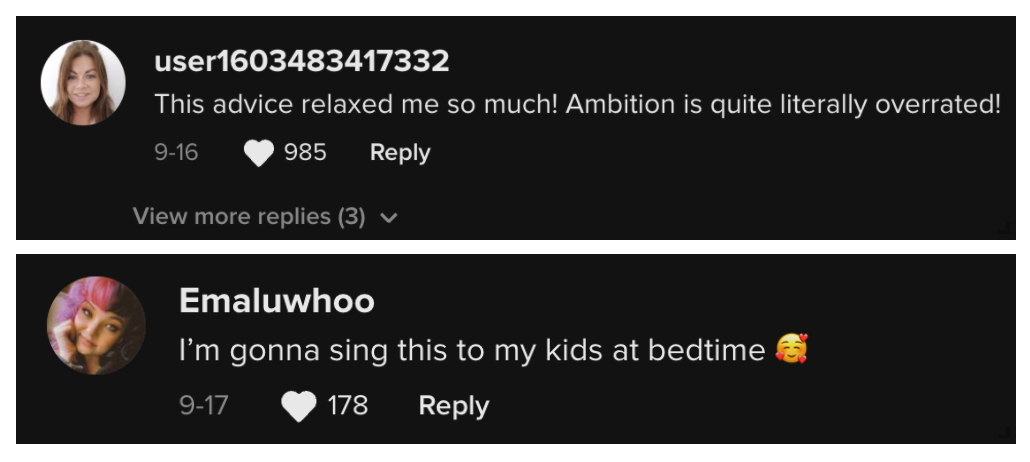This screenshot has height=462, width=1030.
Task: Click the 9-17 comment date
Action: click(x=204, y=406)
